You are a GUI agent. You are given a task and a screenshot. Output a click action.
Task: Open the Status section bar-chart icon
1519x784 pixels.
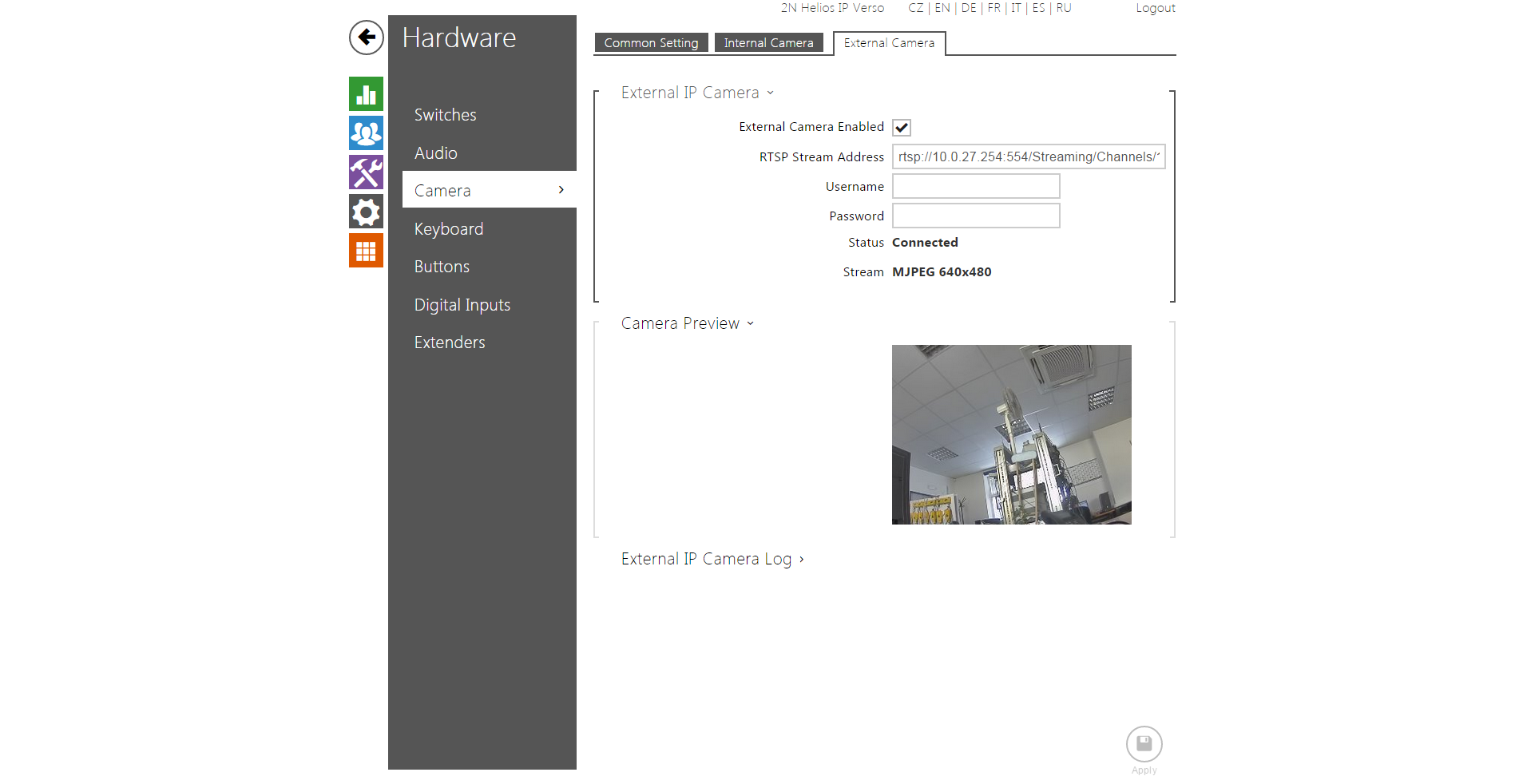click(x=366, y=94)
